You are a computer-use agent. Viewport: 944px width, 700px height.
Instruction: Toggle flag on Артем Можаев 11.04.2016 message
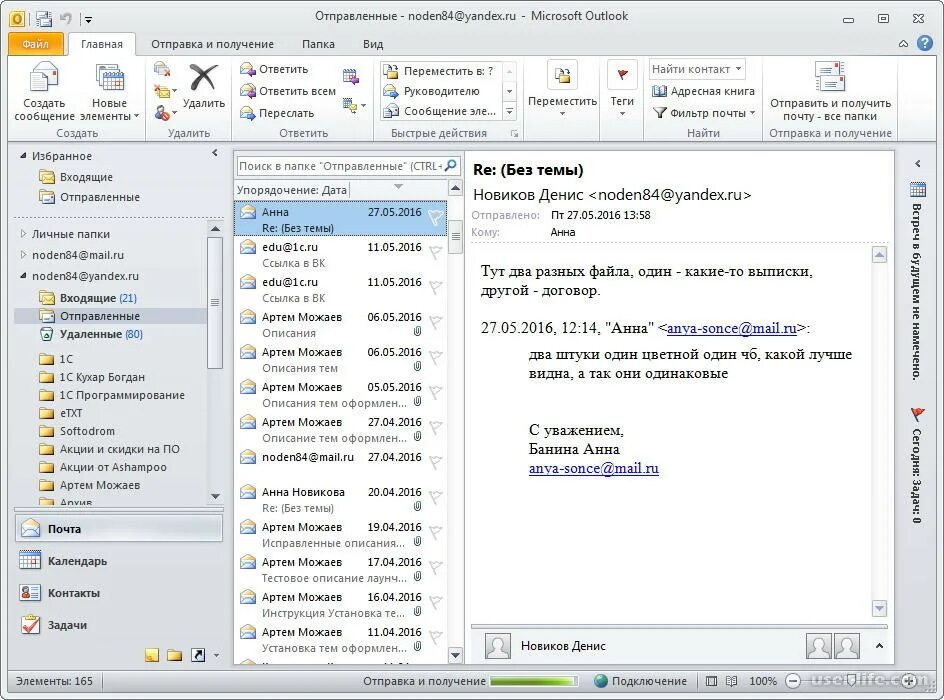point(435,637)
